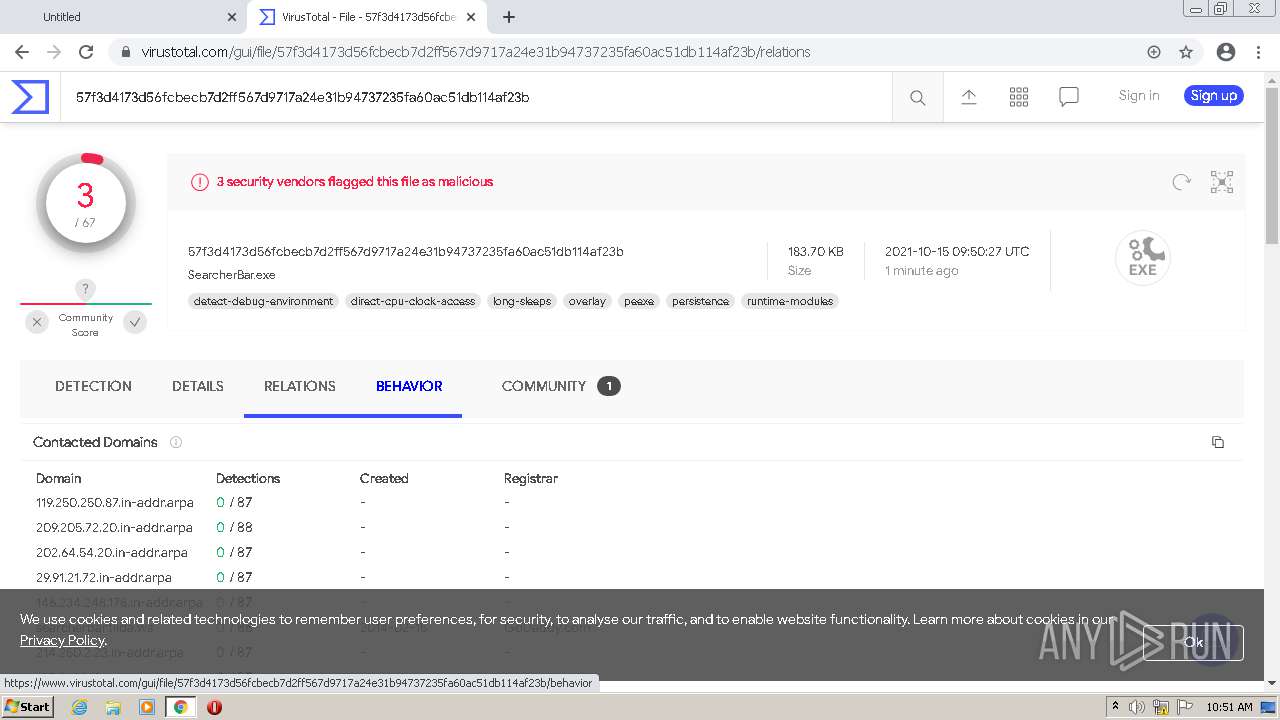Click the runtime-modules tag
The height and width of the screenshot is (720, 1280).
(x=790, y=301)
